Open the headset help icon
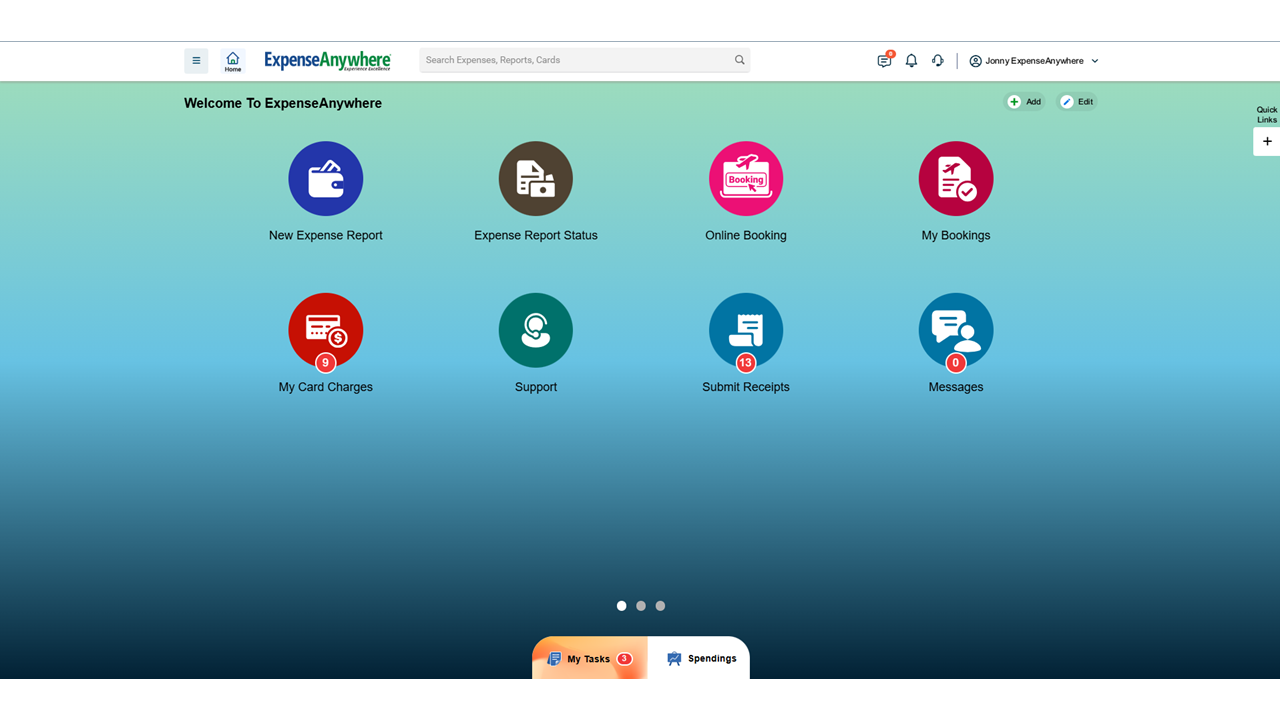The width and height of the screenshot is (1280, 720). tap(937, 60)
